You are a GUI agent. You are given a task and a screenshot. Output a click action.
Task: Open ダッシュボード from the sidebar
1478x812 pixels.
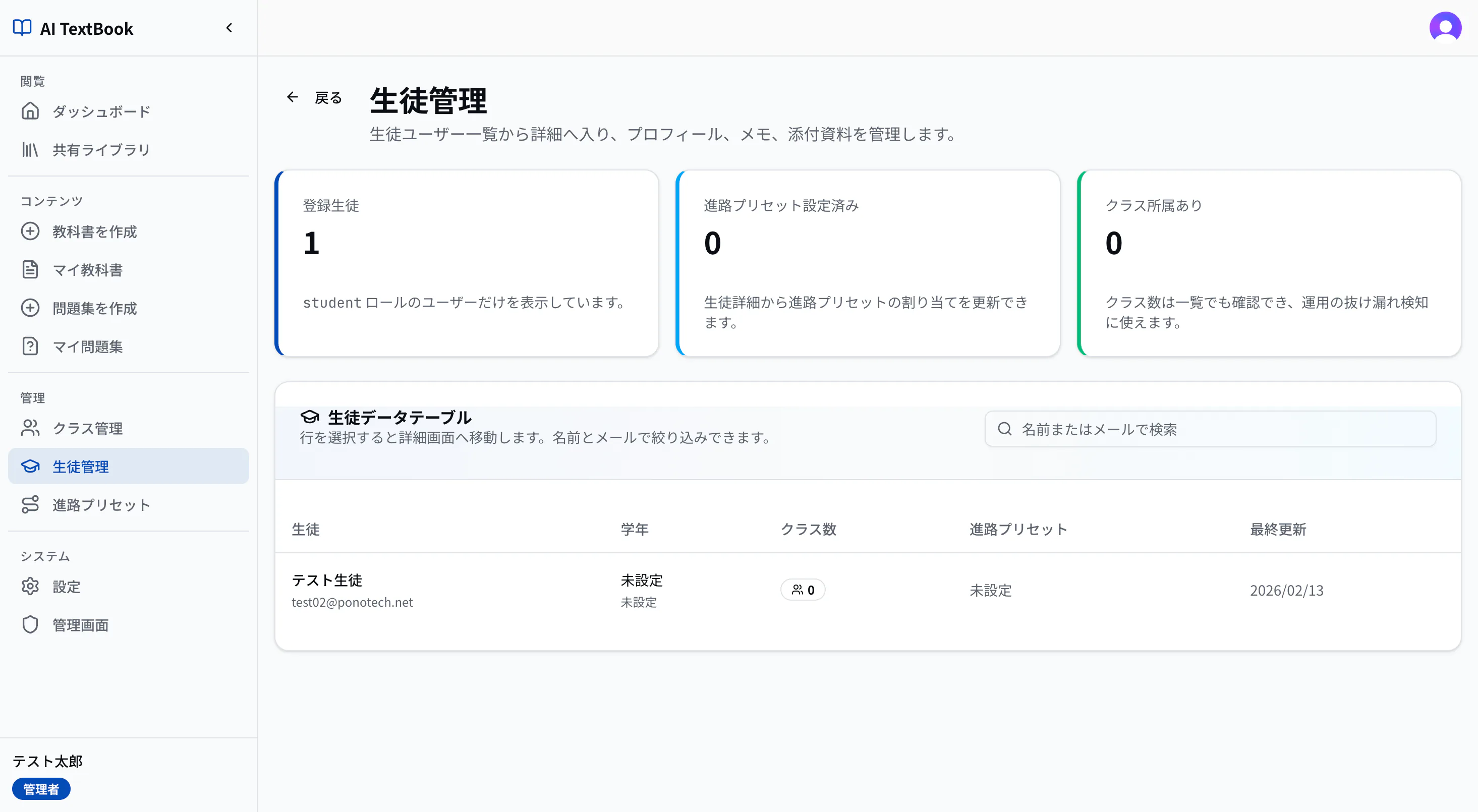point(129,111)
